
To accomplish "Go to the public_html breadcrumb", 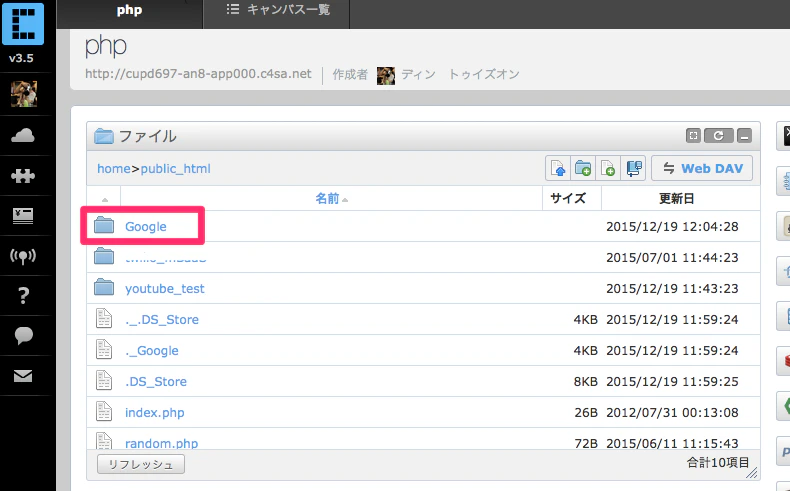I will 175,169.
